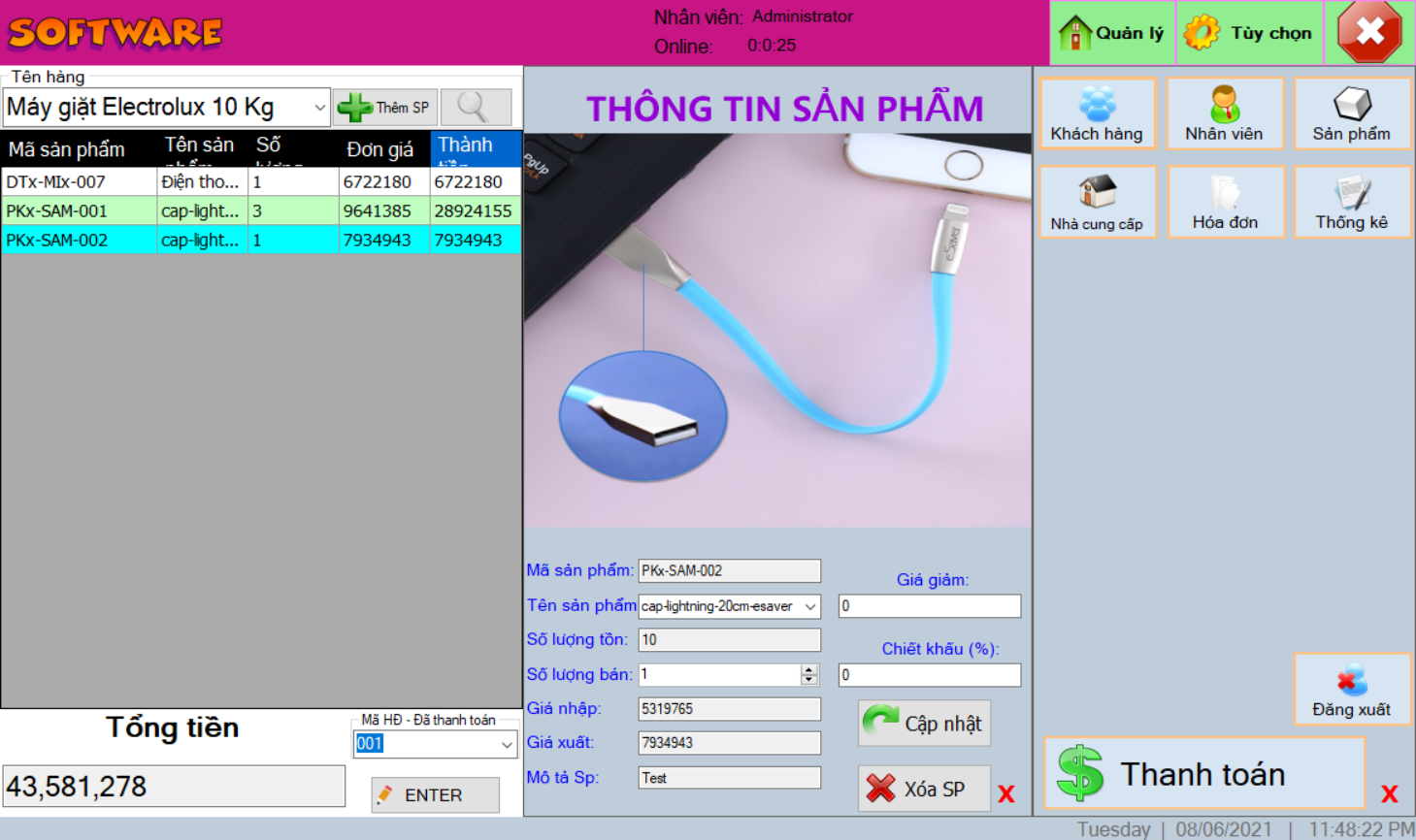The height and width of the screenshot is (840, 1416).
Task: Click the magnifier search button
Action: tap(476, 107)
